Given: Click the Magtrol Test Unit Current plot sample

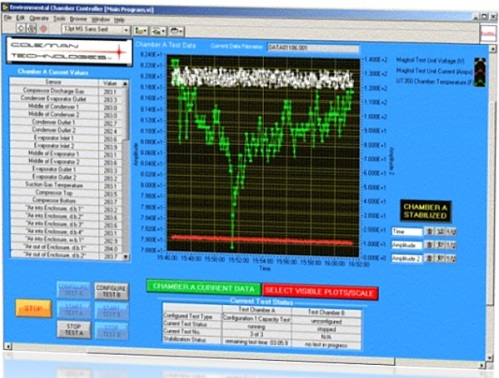Looking at the screenshot, I should click(x=480, y=72).
